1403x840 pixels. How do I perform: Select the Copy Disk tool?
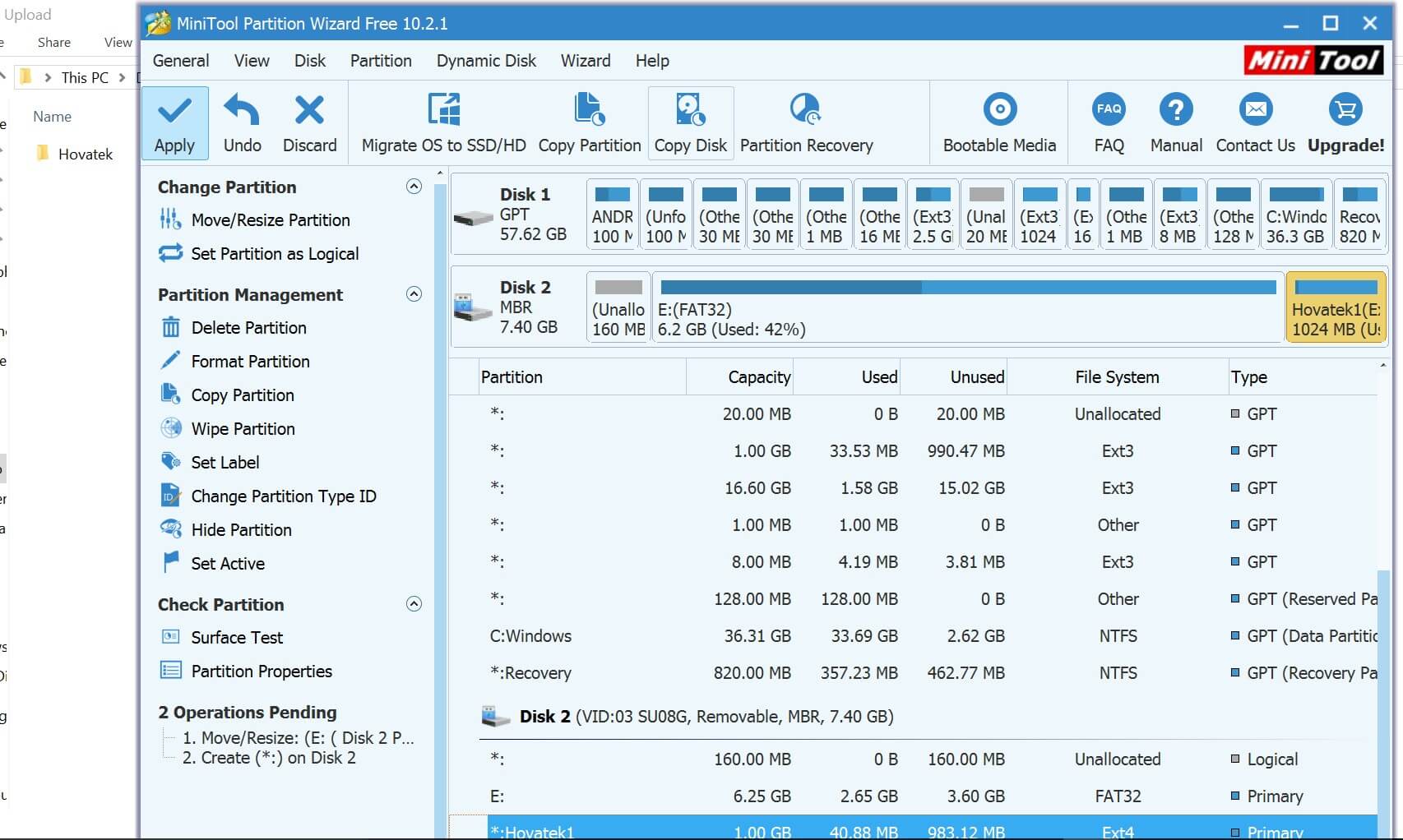(690, 123)
